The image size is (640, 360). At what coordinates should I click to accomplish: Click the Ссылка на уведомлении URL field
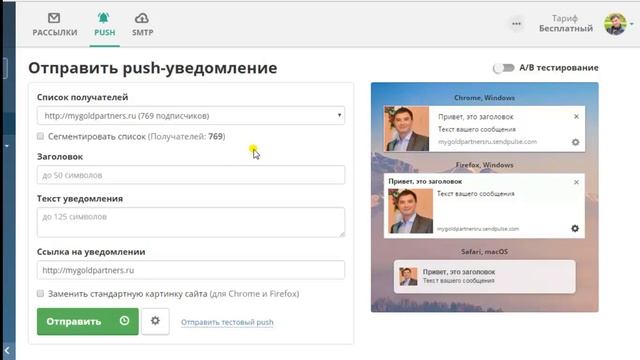(x=191, y=270)
